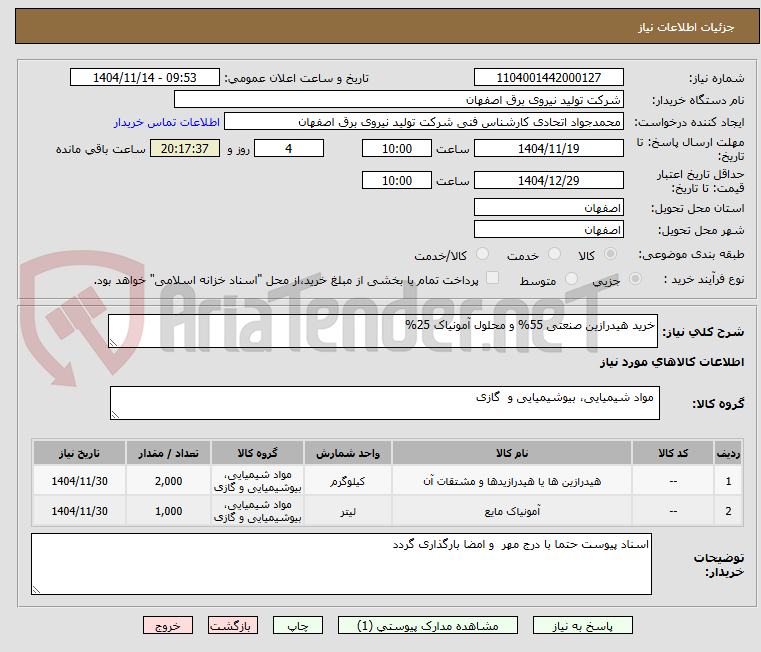Viewport: 761px width, 652px height.
Task: Open اطلاعات تماس خریدار link
Action: (166, 122)
